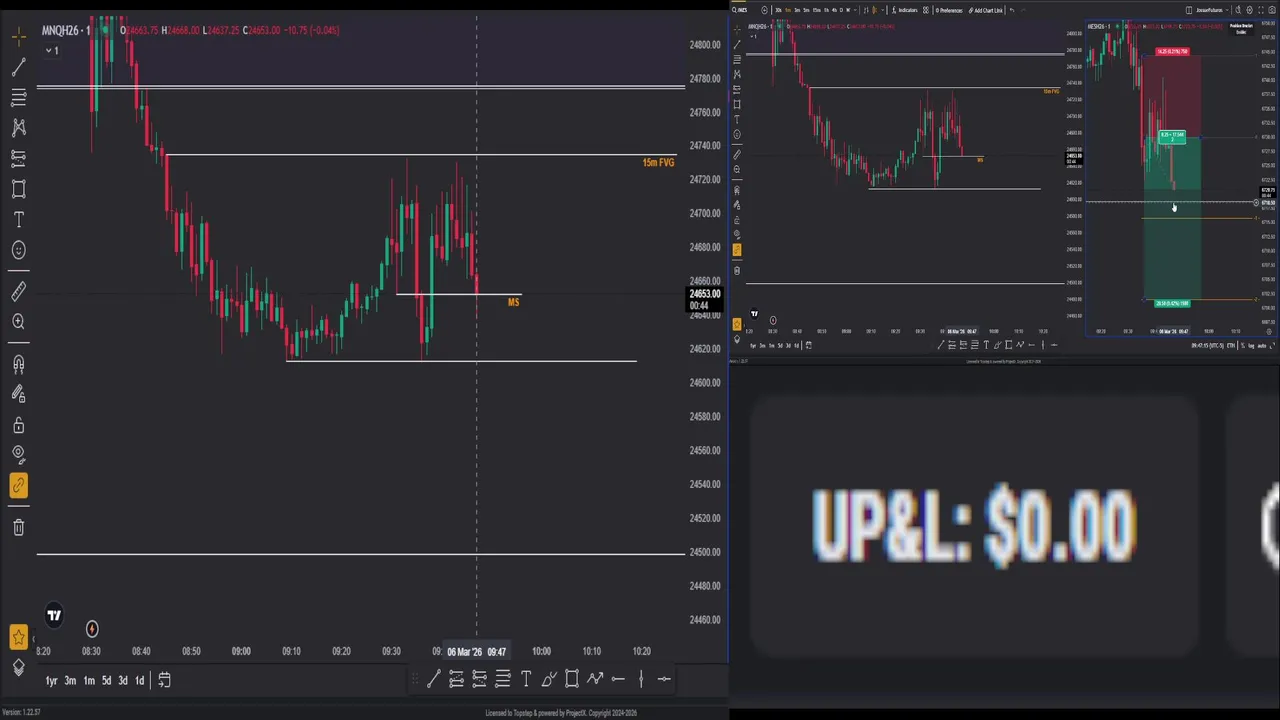The image size is (1280, 720).
Task: Open Indicators in the top-right window toolbar
Action: point(904,10)
